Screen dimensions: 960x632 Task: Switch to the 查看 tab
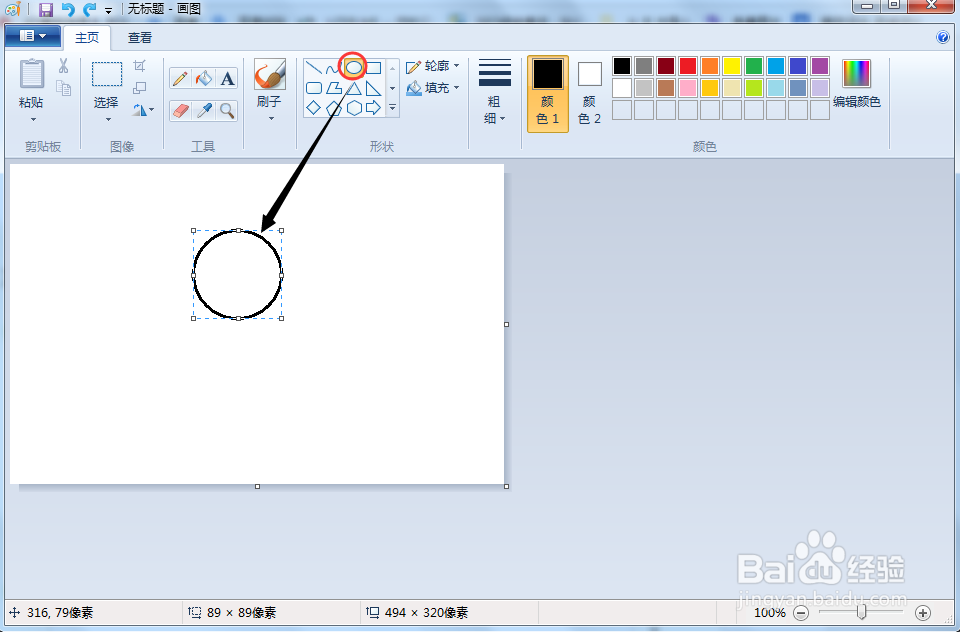click(x=140, y=38)
